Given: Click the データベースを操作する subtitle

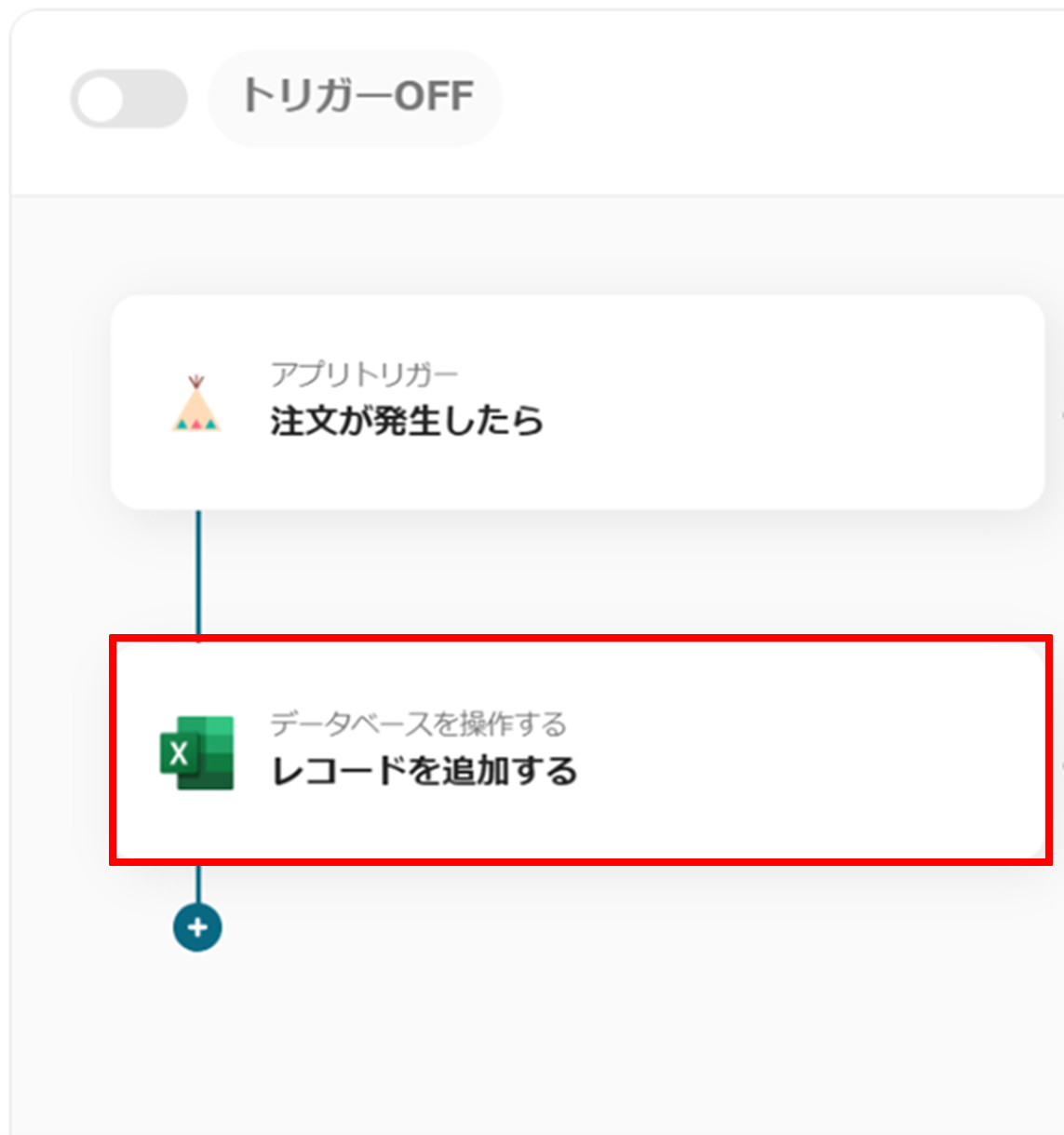Looking at the screenshot, I should [x=418, y=723].
